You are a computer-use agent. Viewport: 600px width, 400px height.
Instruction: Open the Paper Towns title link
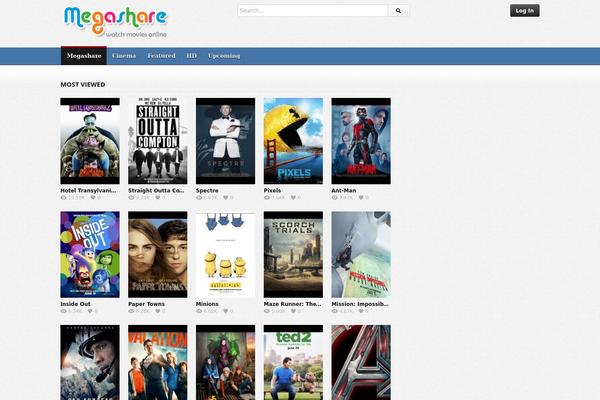[147, 304]
